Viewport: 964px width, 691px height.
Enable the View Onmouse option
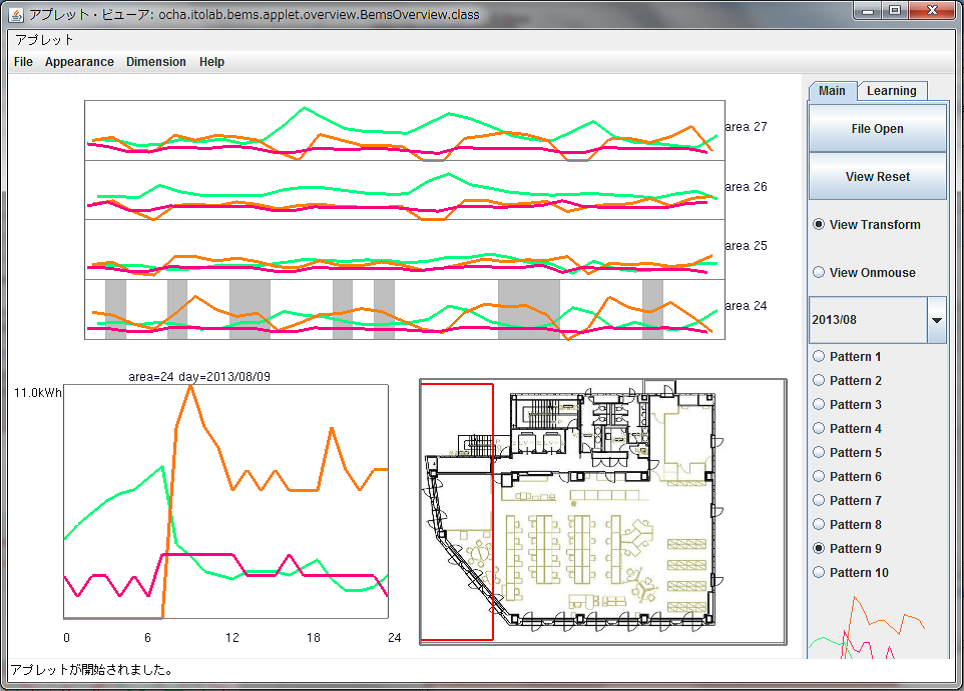pyautogui.click(x=820, y=273)
